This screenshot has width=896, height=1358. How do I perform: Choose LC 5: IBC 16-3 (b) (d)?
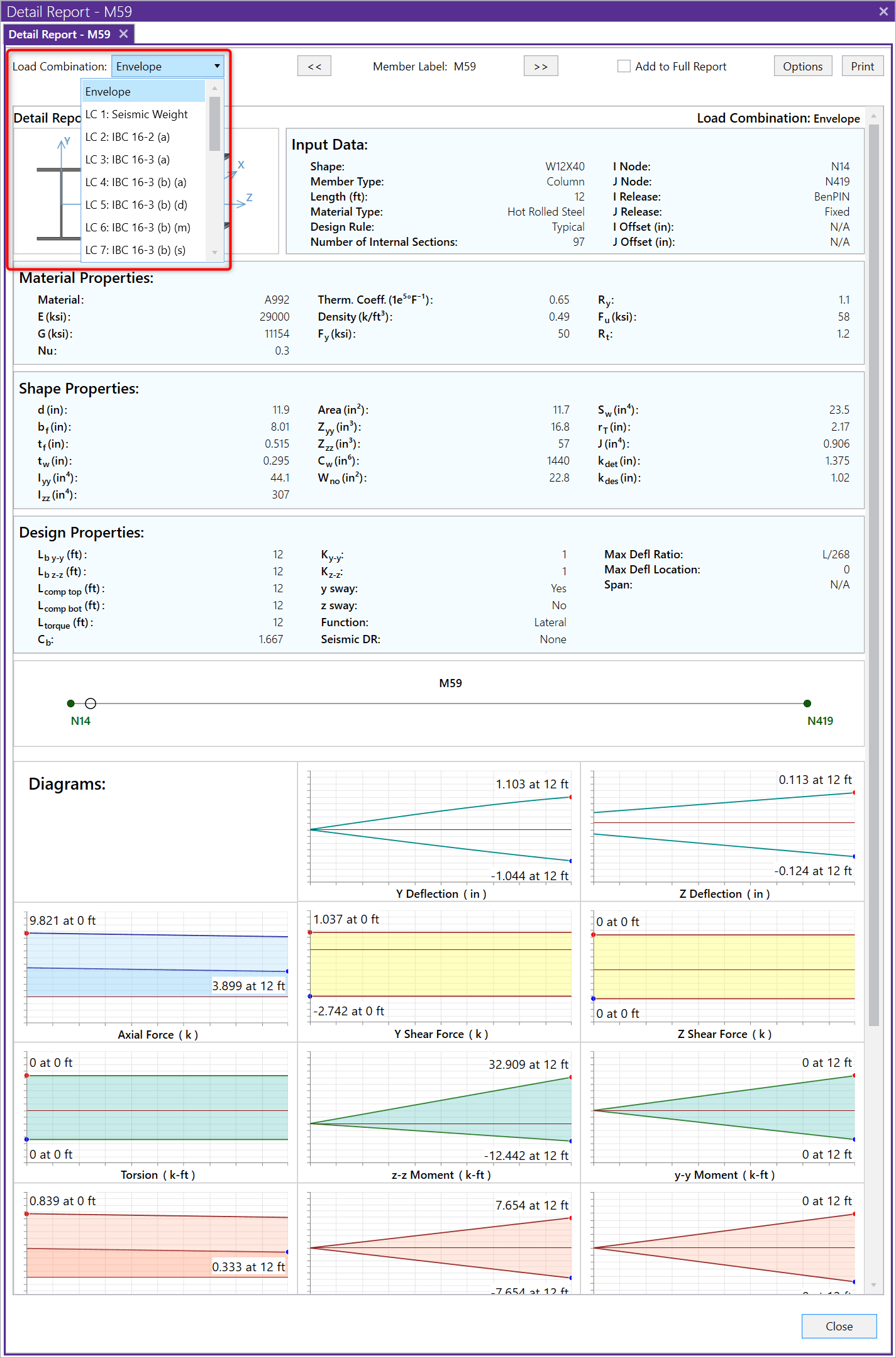click(x=136, y=205)
